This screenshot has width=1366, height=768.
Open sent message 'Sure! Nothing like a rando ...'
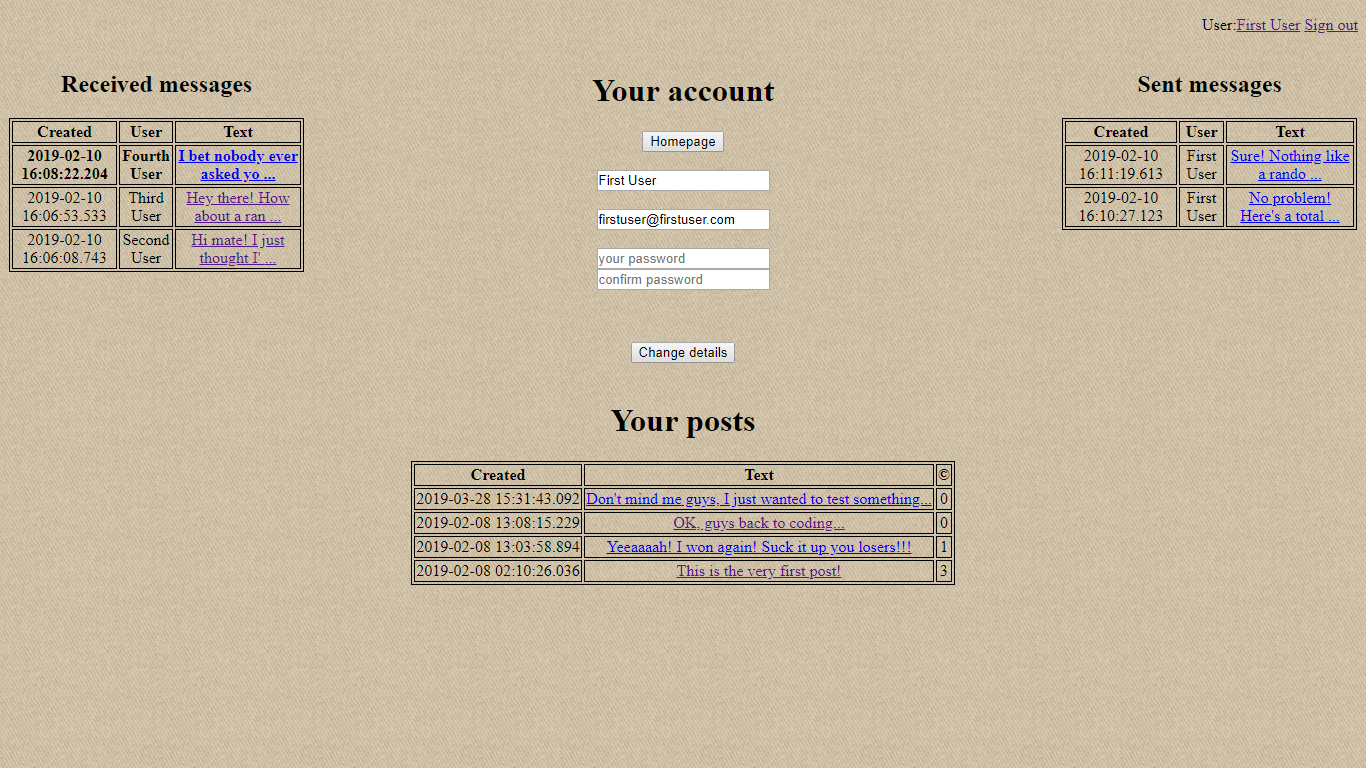click(x=1290, y=165)
